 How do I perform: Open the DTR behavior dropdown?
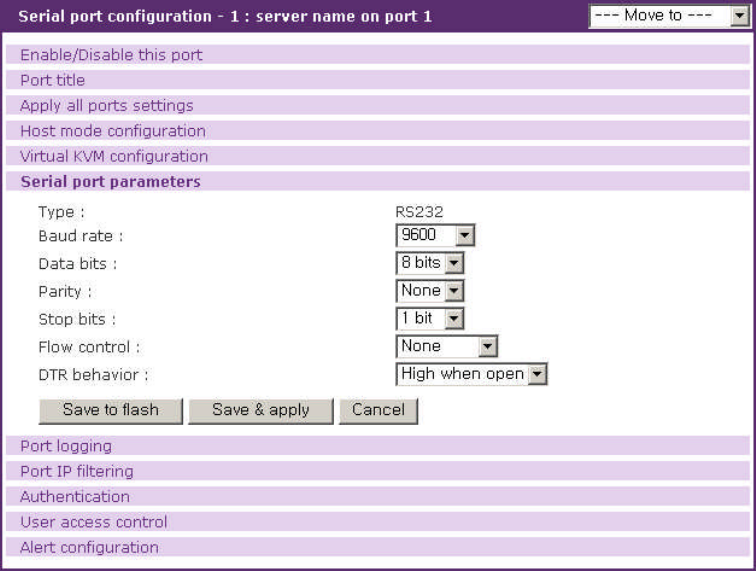pyautogui.click(x=472, y=374)
